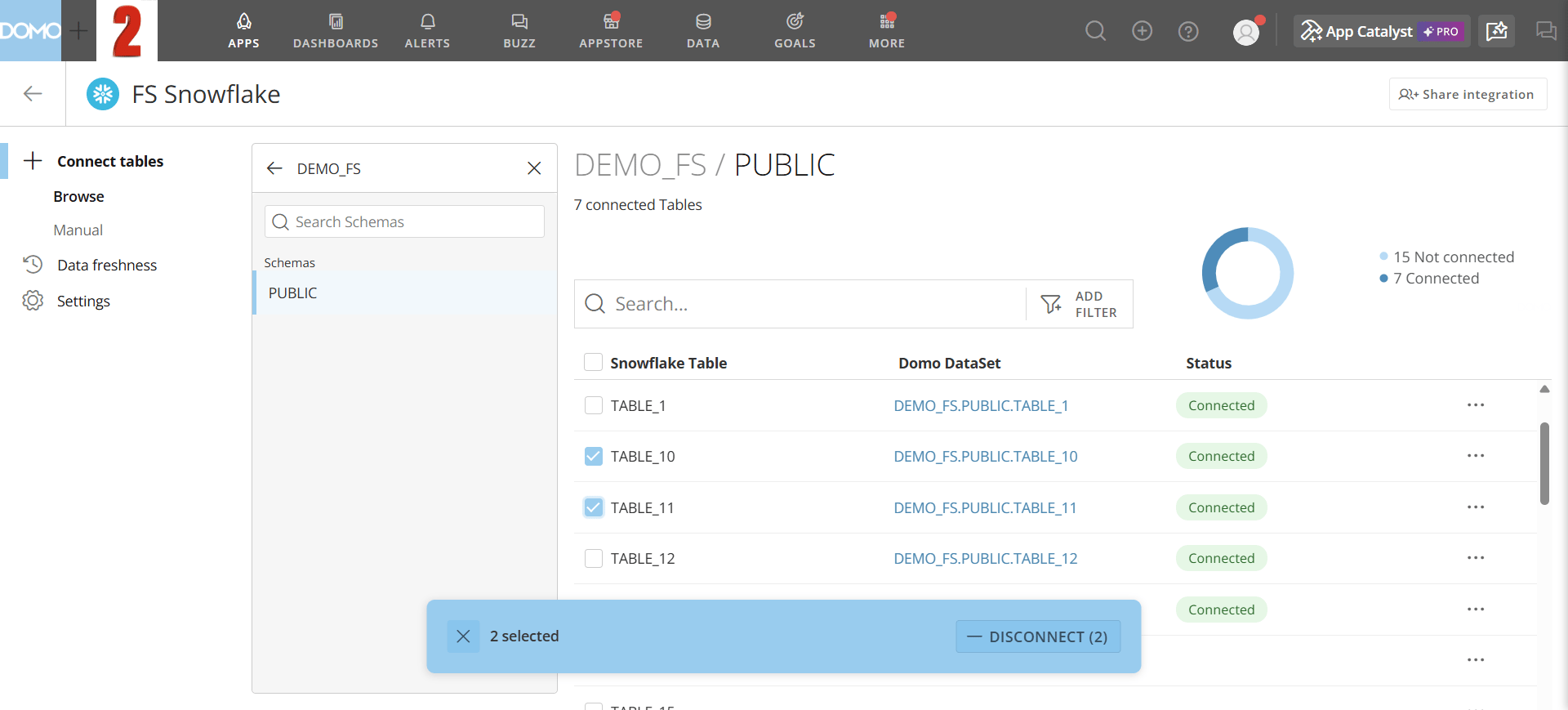Click Add Filter

pyautogui.click(x=1079, y=304)
